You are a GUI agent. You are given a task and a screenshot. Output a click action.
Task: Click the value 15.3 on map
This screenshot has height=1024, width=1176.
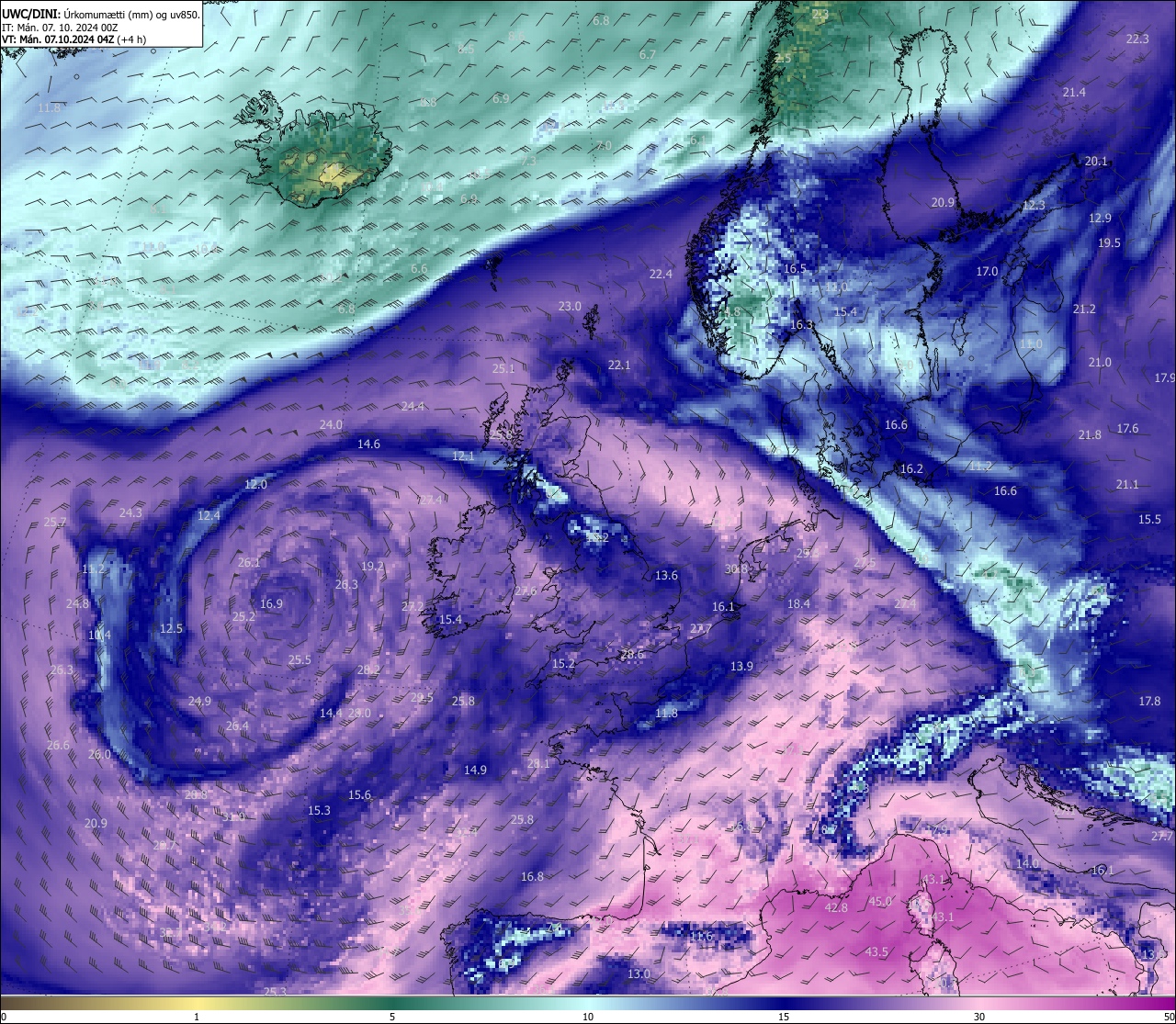point(319,810)
